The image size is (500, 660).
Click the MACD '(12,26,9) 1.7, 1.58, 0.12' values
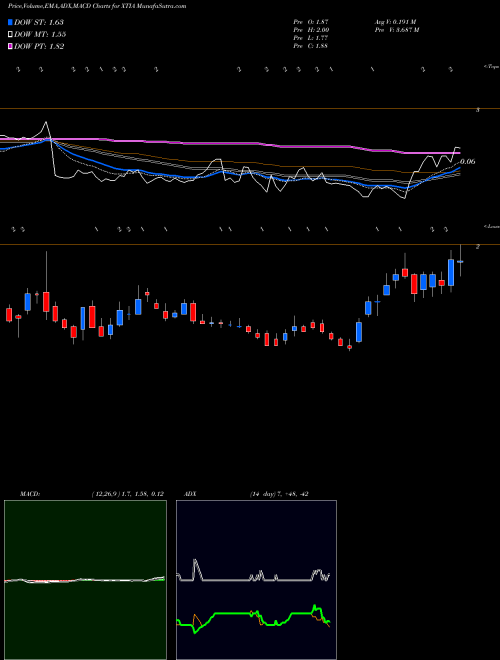coord(128,494)
